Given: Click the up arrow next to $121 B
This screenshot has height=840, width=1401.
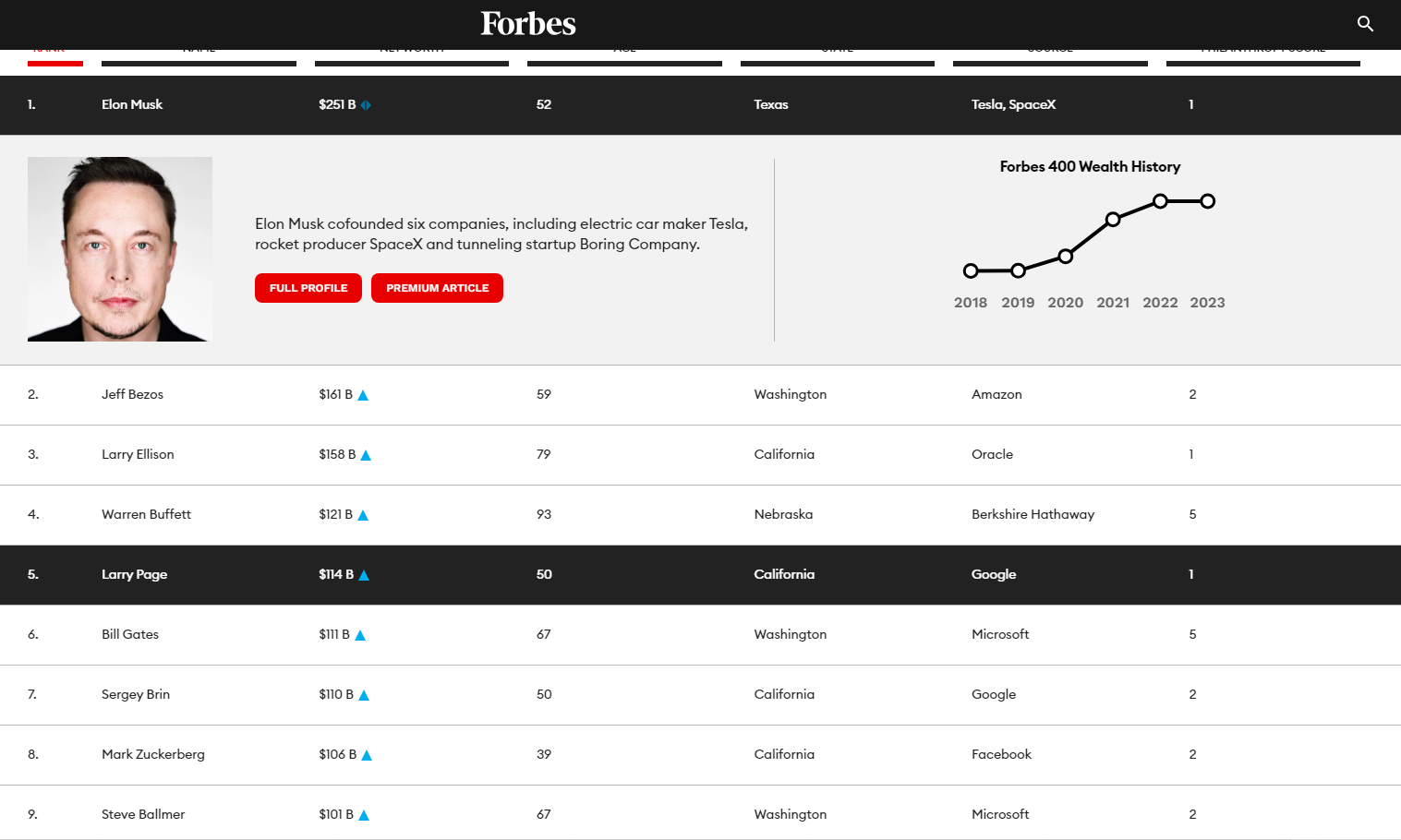Looking at the screenshot, I should coord(363,515).
